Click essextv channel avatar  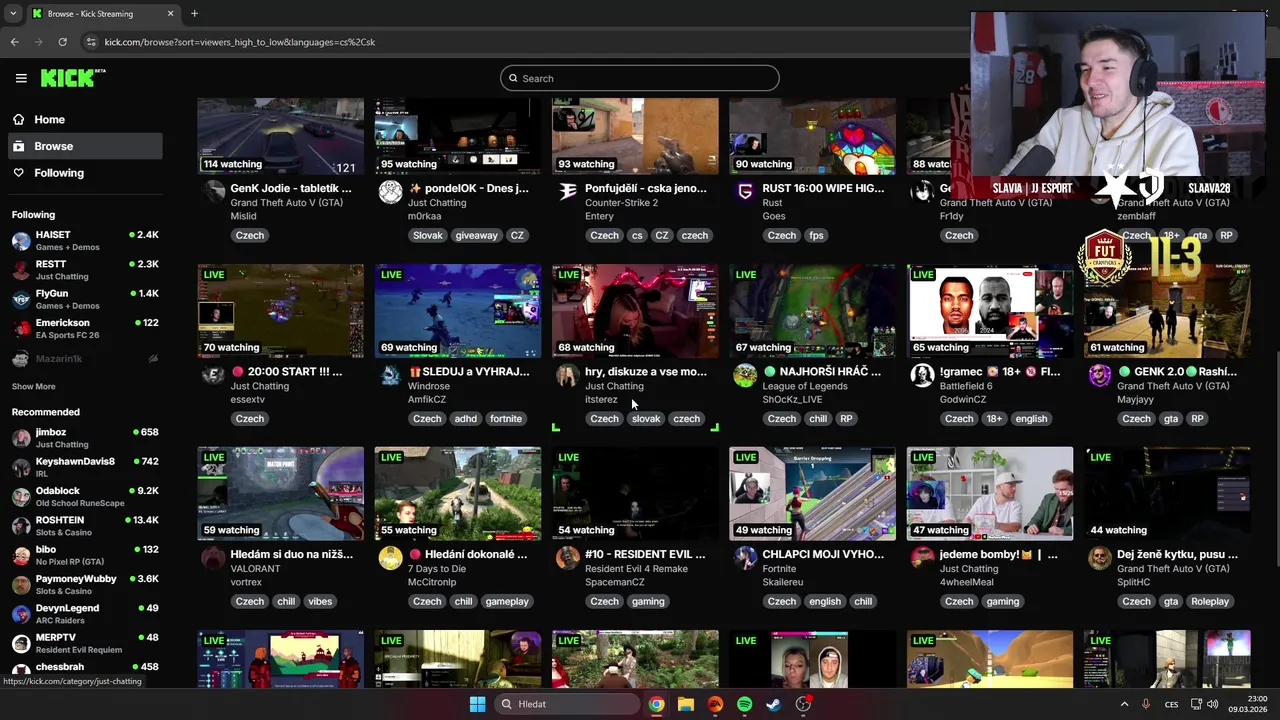pyautogui.click(x=213, y=375)
